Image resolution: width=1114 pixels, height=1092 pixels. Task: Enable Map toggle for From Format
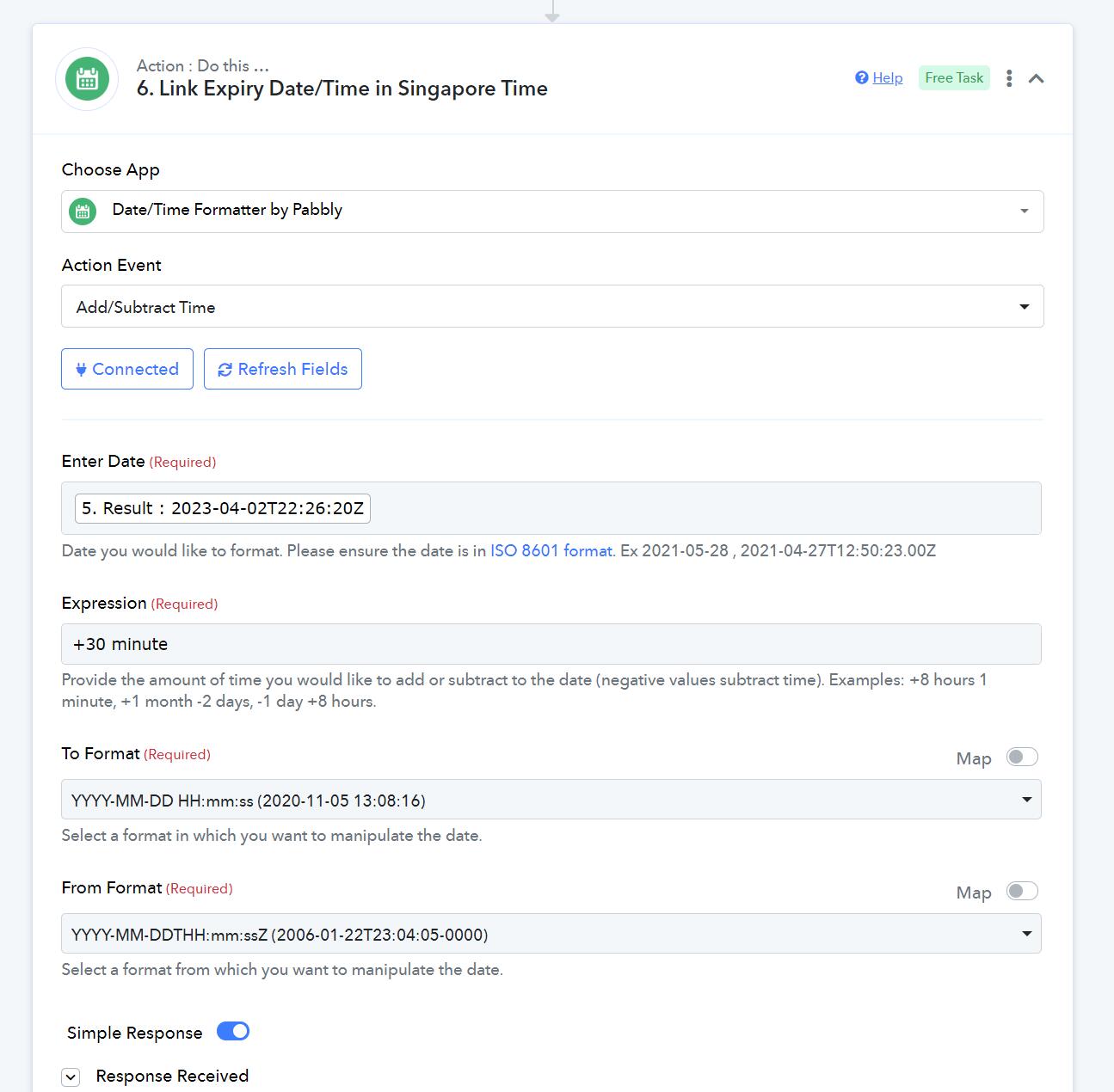[x=1022, y=891]
